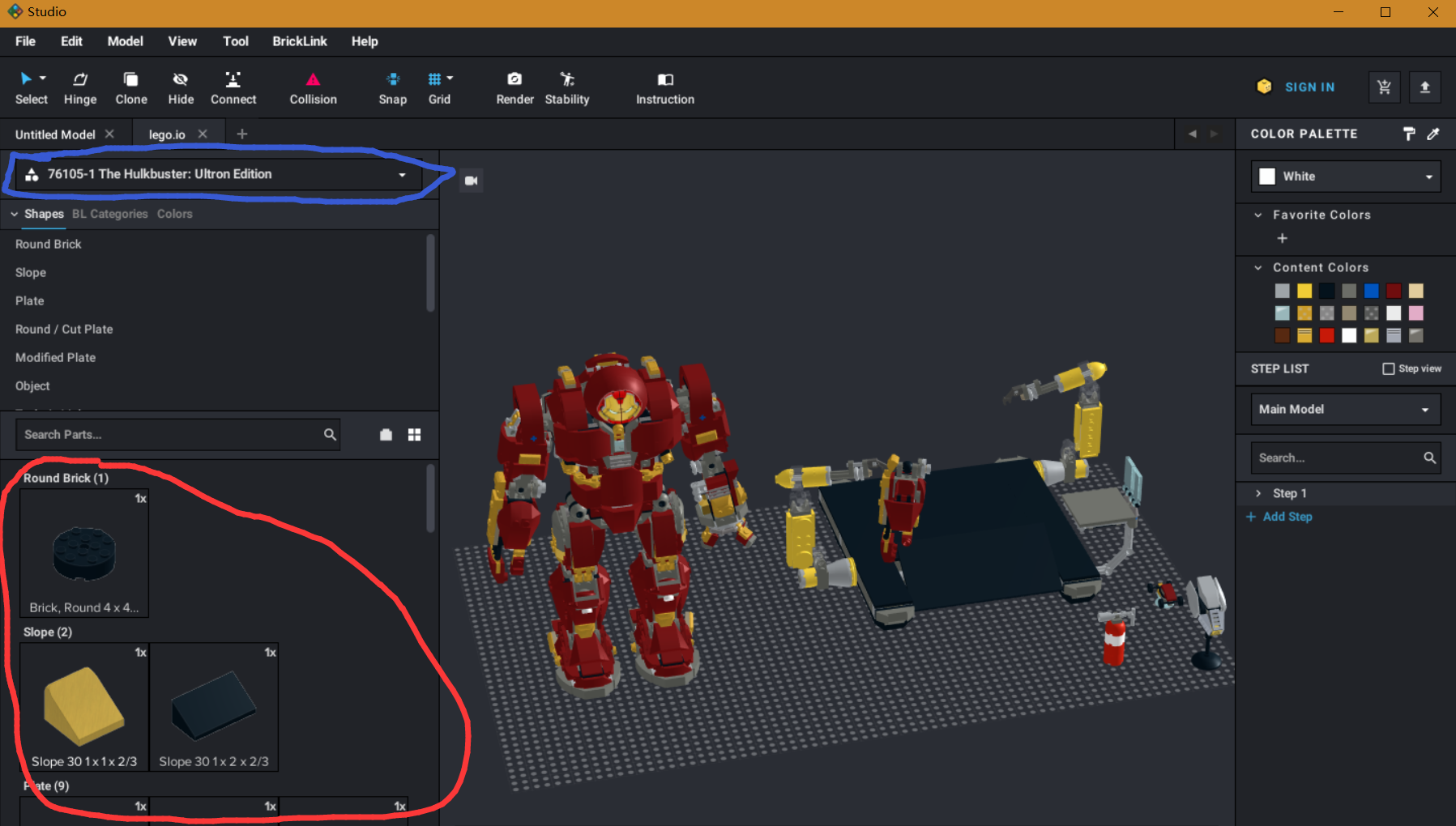1456x826 pixels.
Task: Switch to grid thumbnail view
Action: coord(414,435)
